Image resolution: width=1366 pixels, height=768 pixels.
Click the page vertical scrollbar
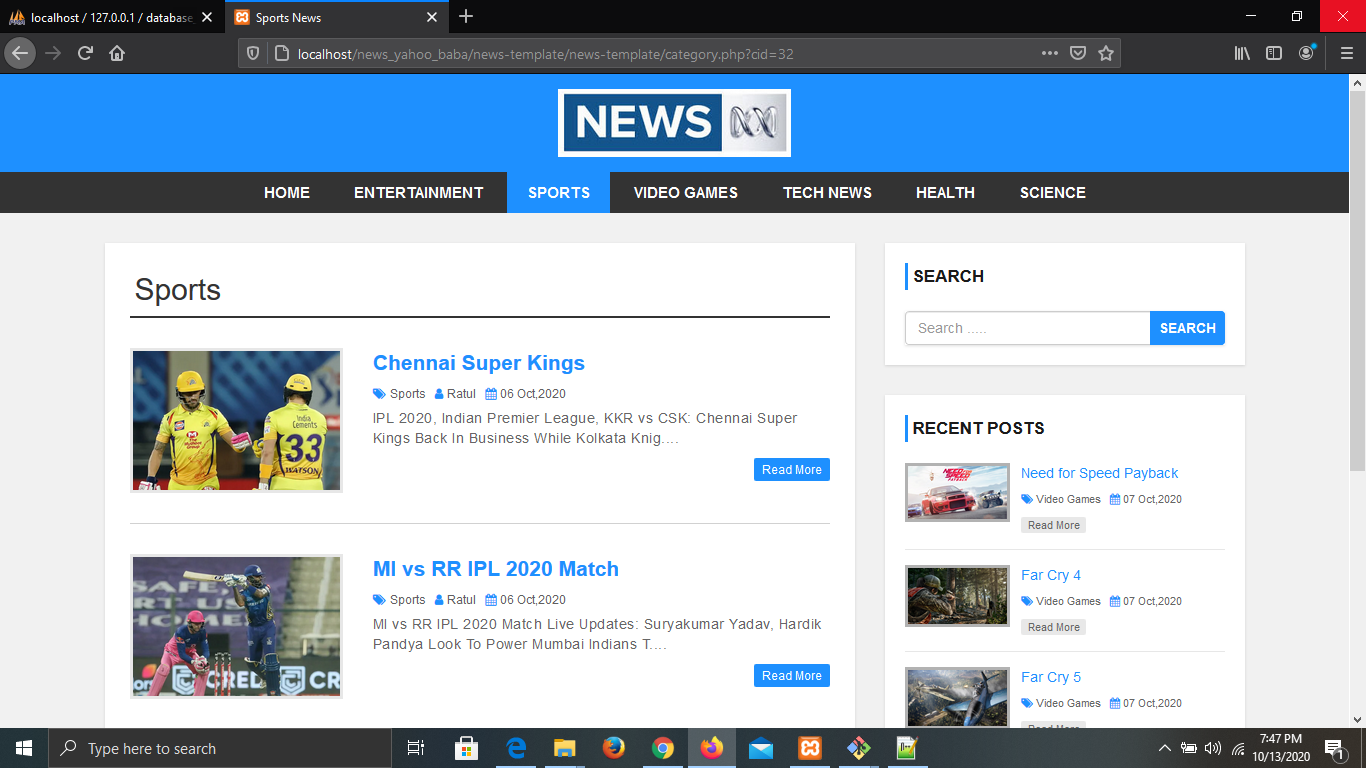tap(1357, 400)
